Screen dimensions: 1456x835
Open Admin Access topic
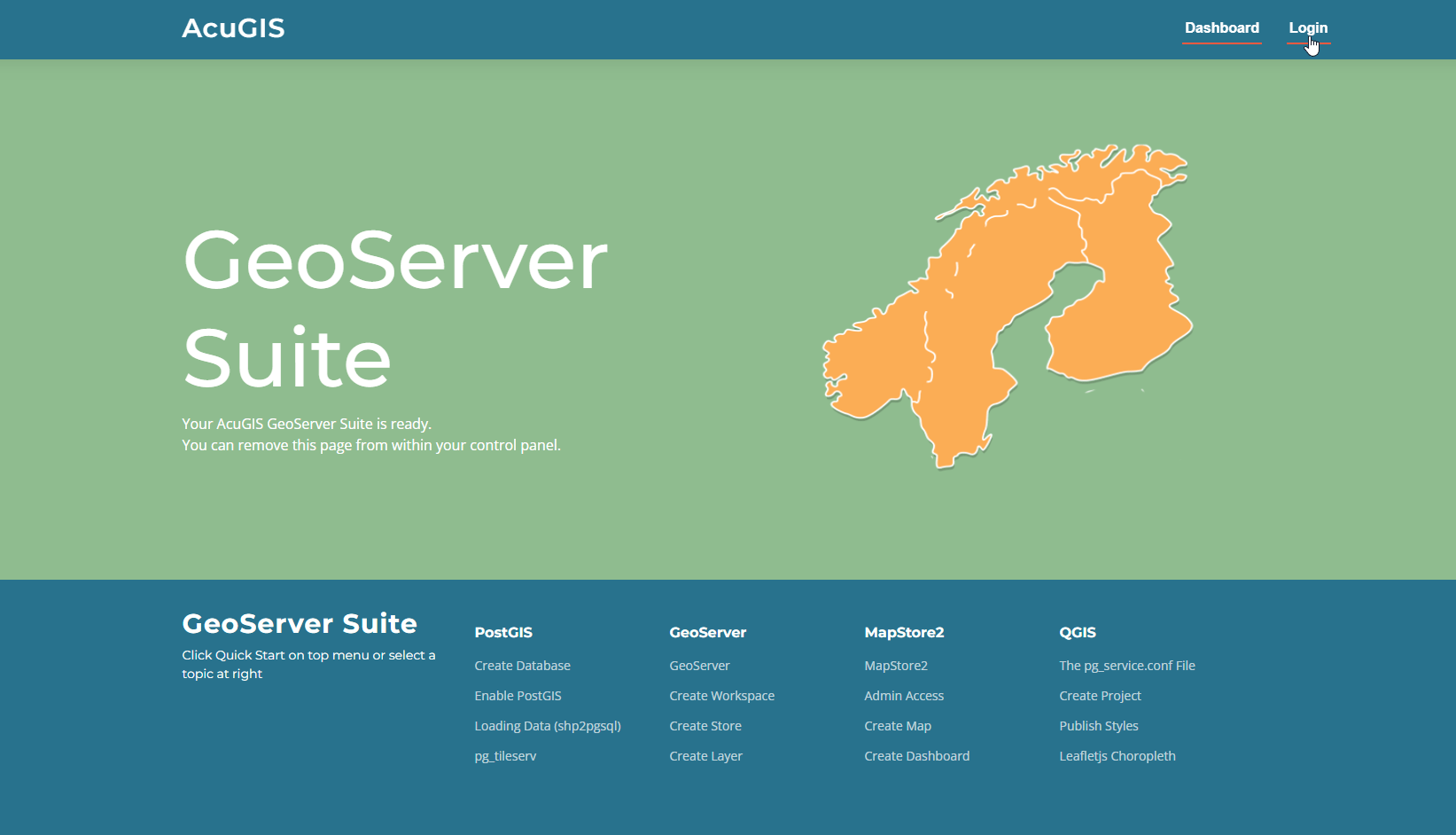(x=904, y=696)
